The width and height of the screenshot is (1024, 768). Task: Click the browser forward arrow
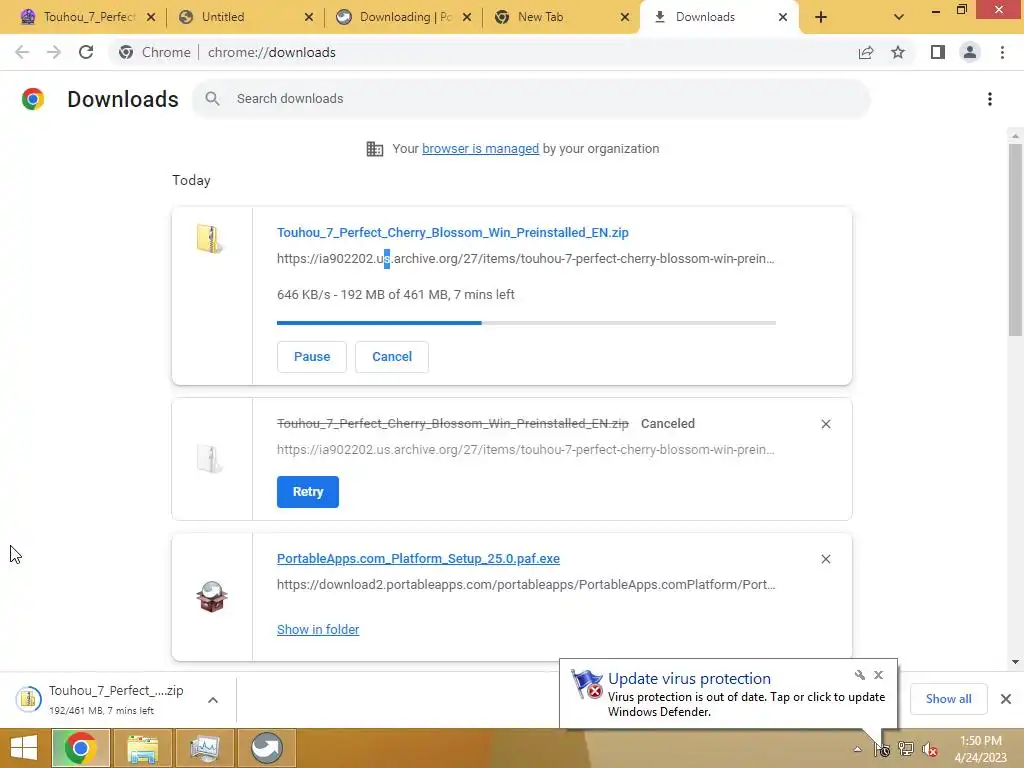(54, 52)
